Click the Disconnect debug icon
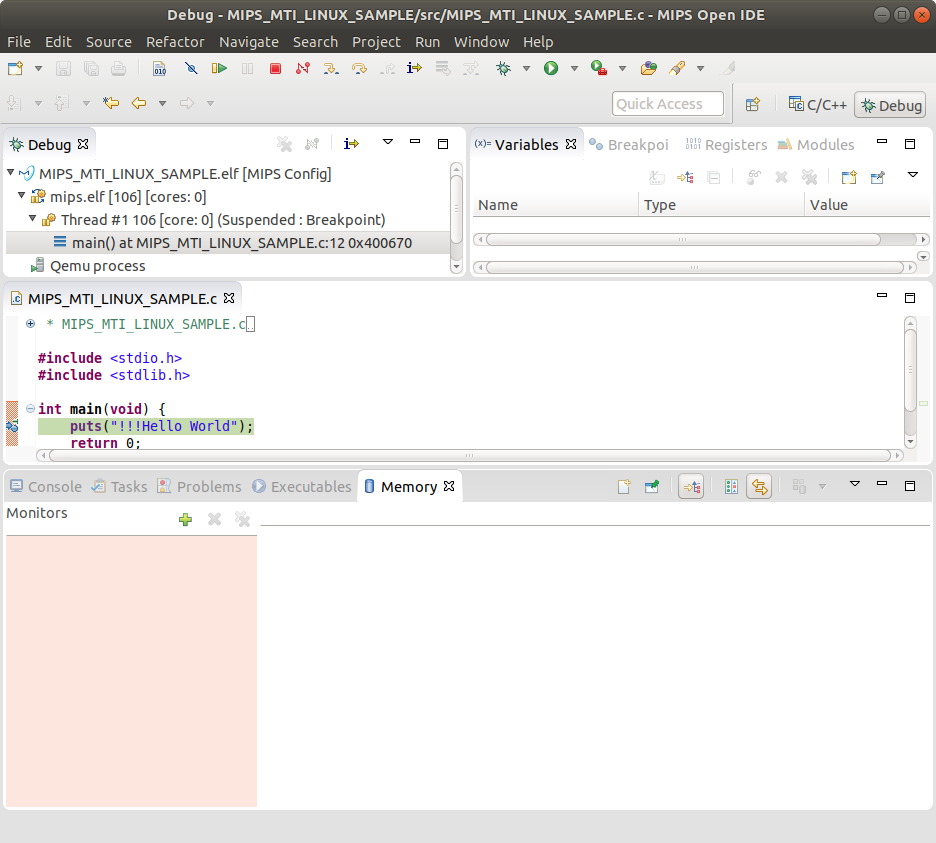936x843 pixels. click(x=303, y=69)
